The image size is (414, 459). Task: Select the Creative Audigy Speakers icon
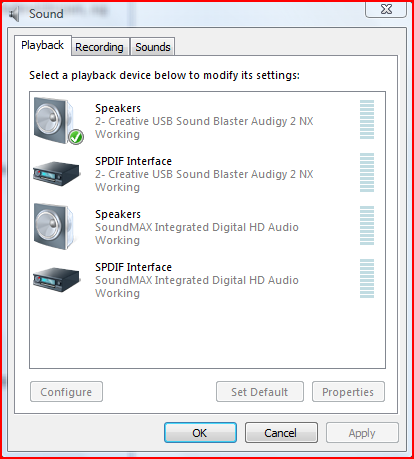(57, 120)
